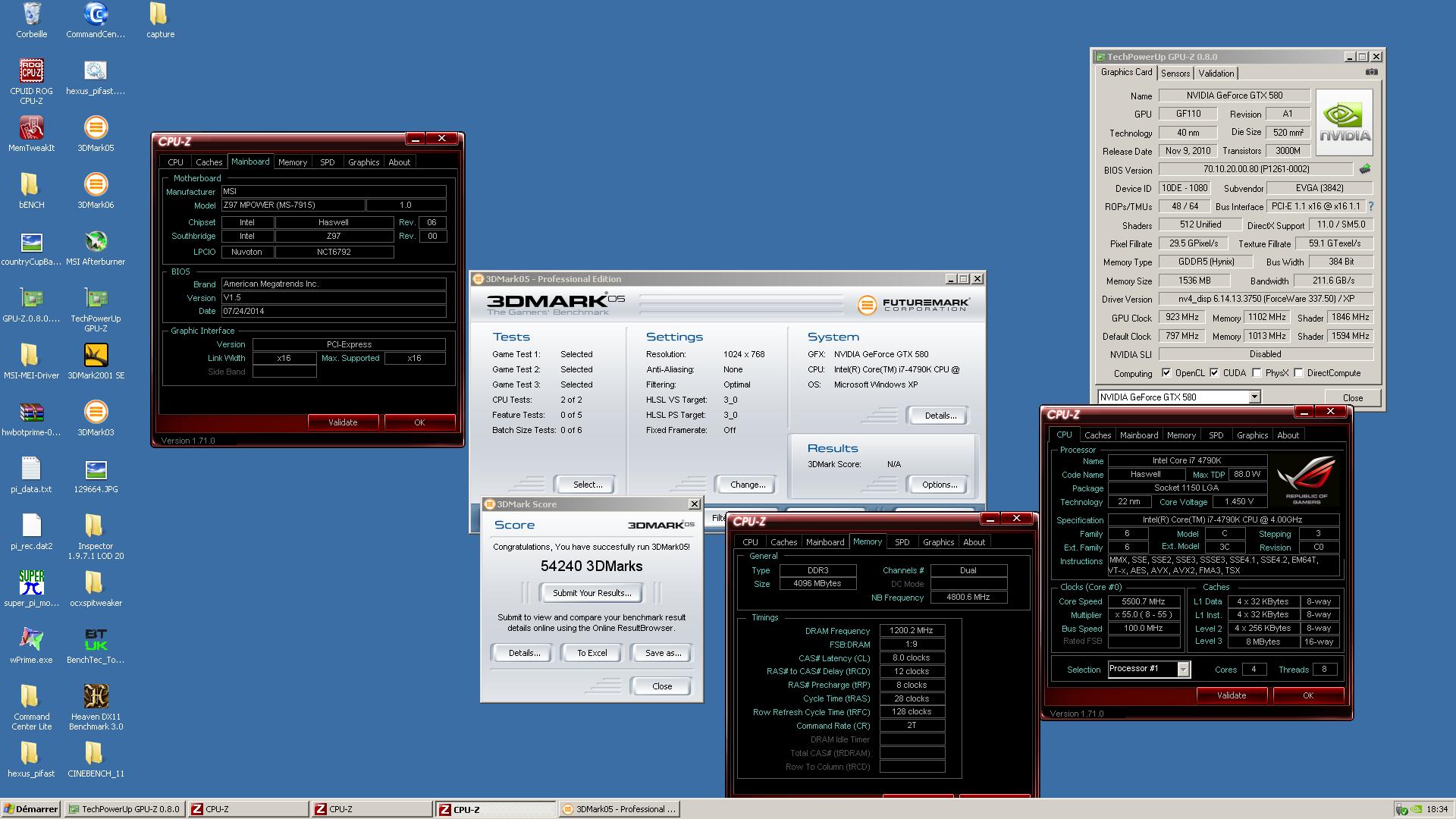The width and height of the screenshot is (1456, 819).
Task: Toggle DirectCompute checkbox in GPU-Z
Action: click(1298, 373)
